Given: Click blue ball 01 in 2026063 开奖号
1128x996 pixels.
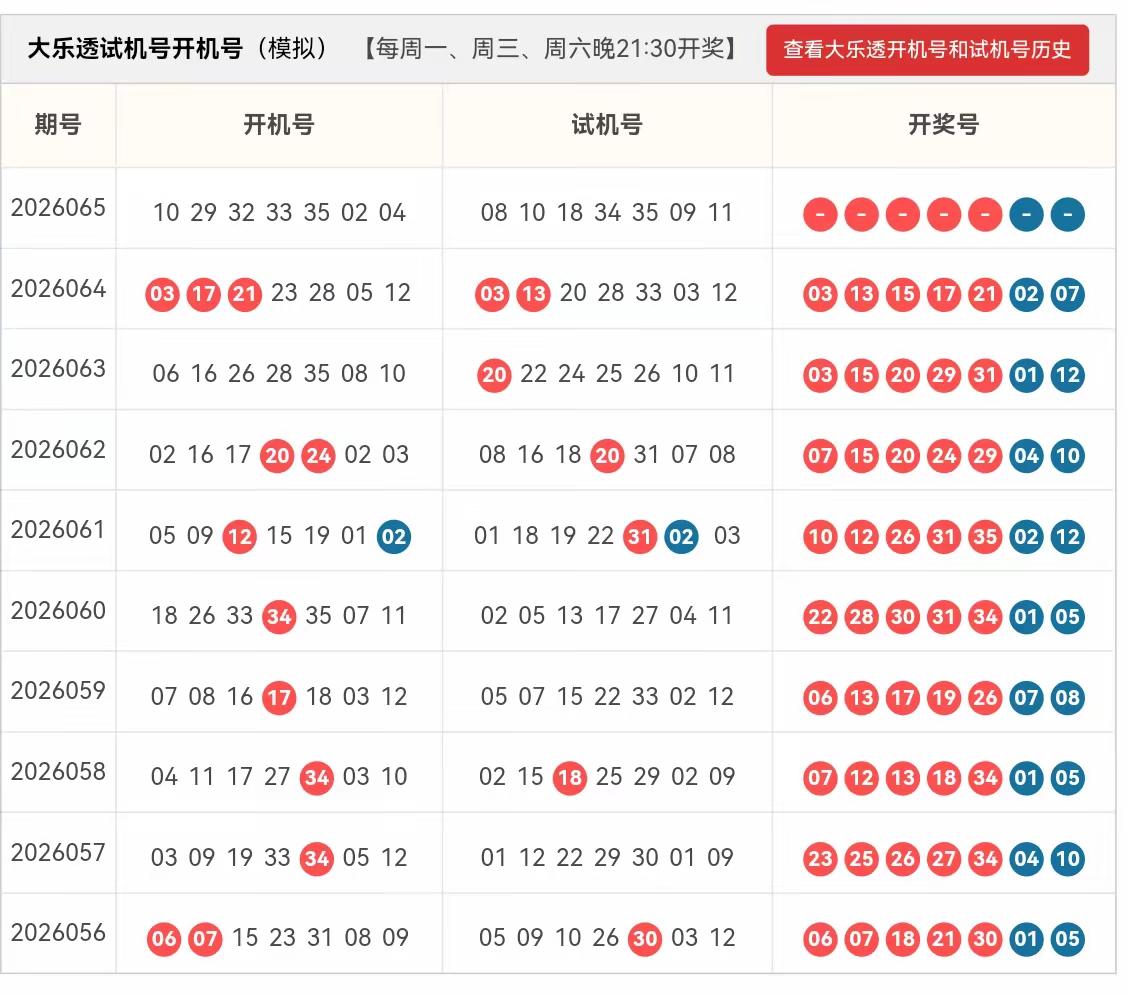Looking at the screenshot, I should (1027, 375).
